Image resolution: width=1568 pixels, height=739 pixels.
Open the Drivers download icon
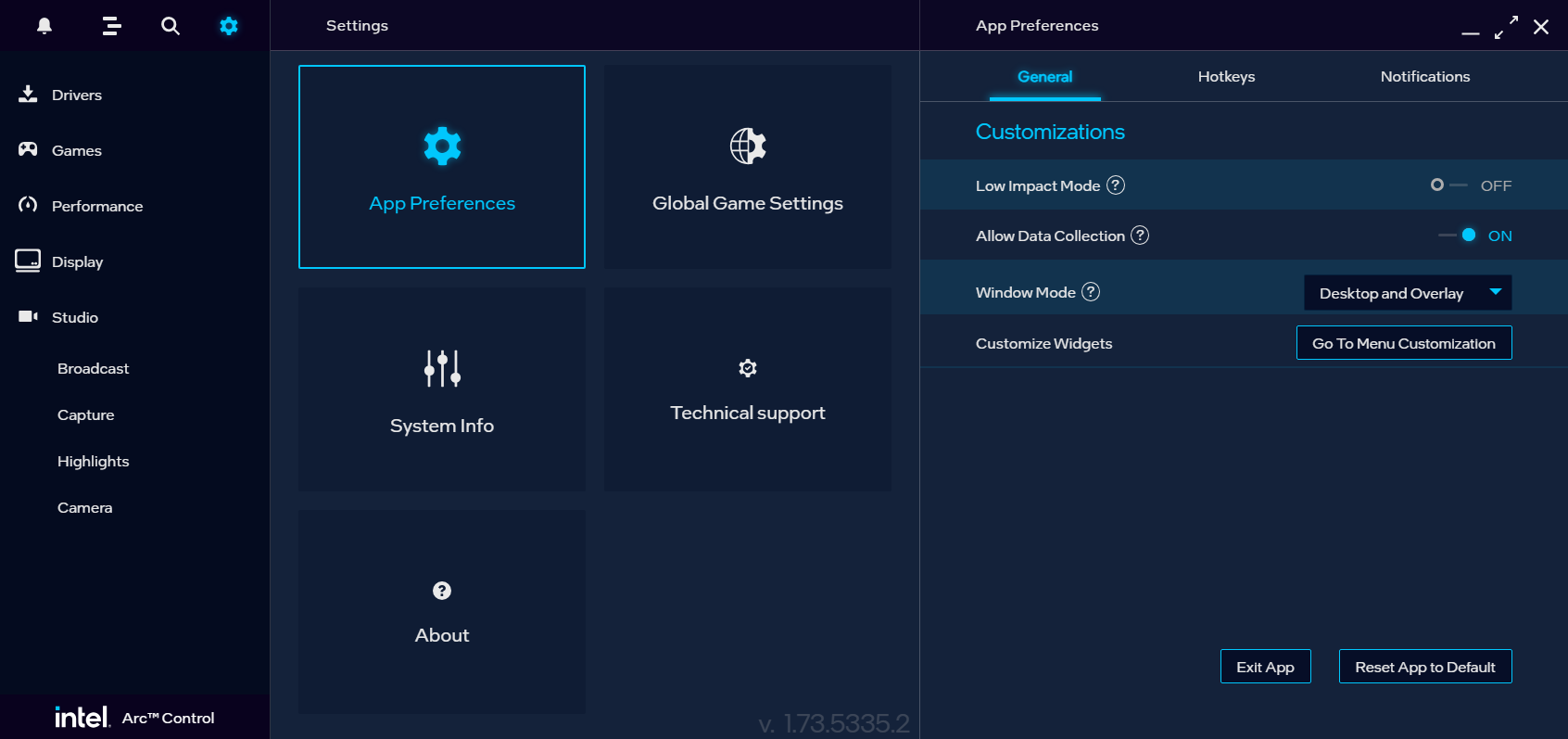tap(28, 94)
